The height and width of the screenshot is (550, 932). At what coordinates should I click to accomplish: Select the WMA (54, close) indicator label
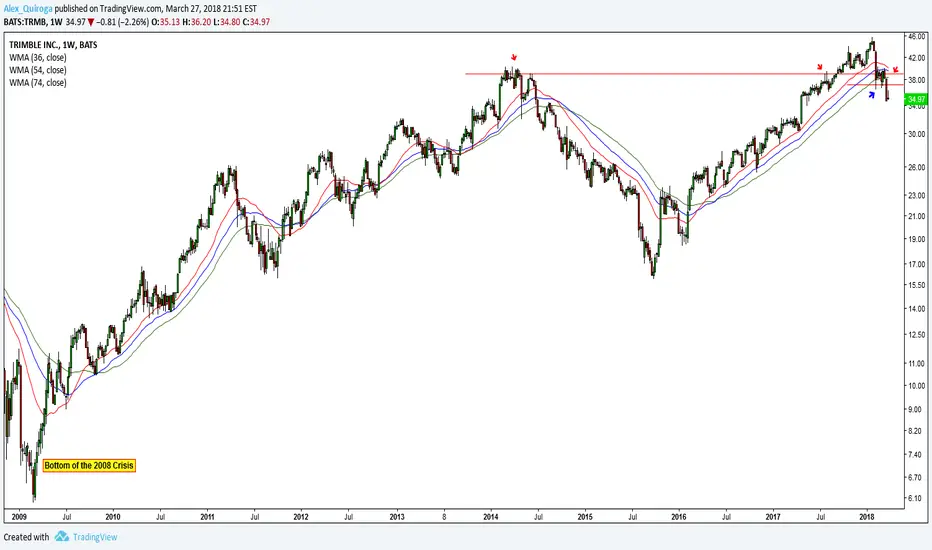(x=37, y=70)
